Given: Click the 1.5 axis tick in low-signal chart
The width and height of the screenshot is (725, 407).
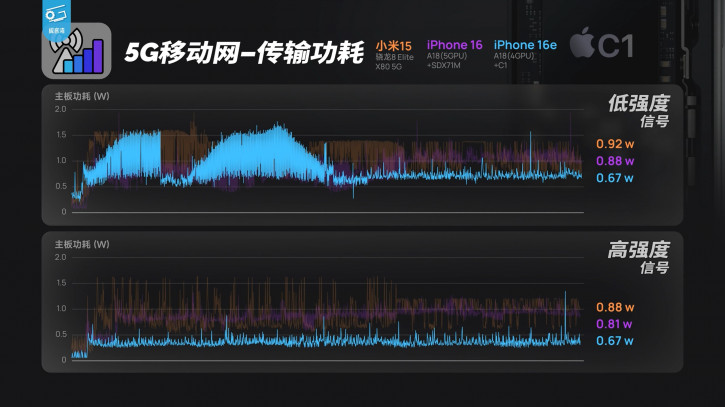Looking at the screenshot, I should [x=61, y=135].
